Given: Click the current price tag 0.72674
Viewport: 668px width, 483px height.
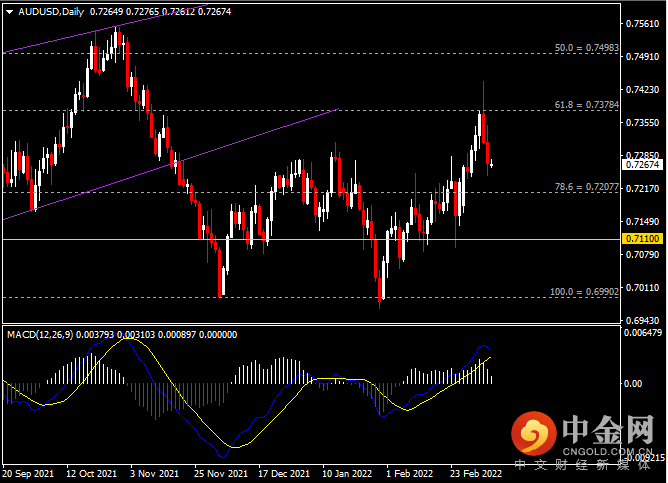Looking at the screenshot, I should 640,164.
